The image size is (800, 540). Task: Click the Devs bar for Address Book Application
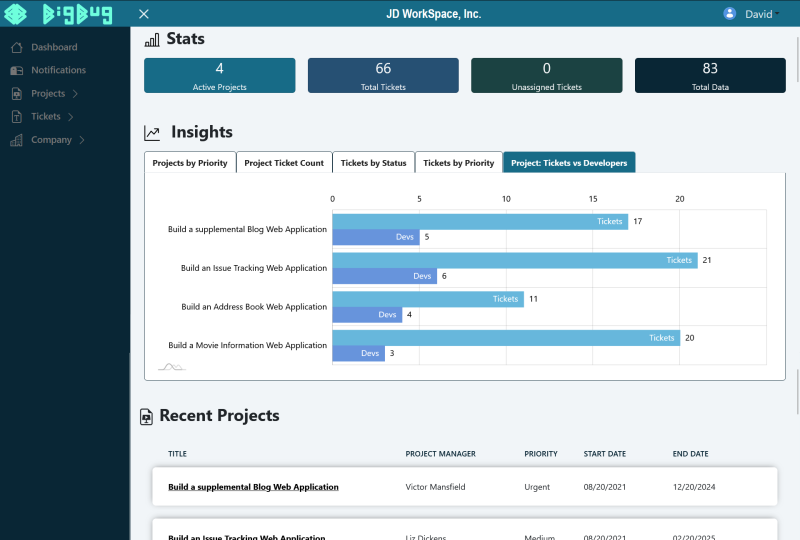(367, 315)
